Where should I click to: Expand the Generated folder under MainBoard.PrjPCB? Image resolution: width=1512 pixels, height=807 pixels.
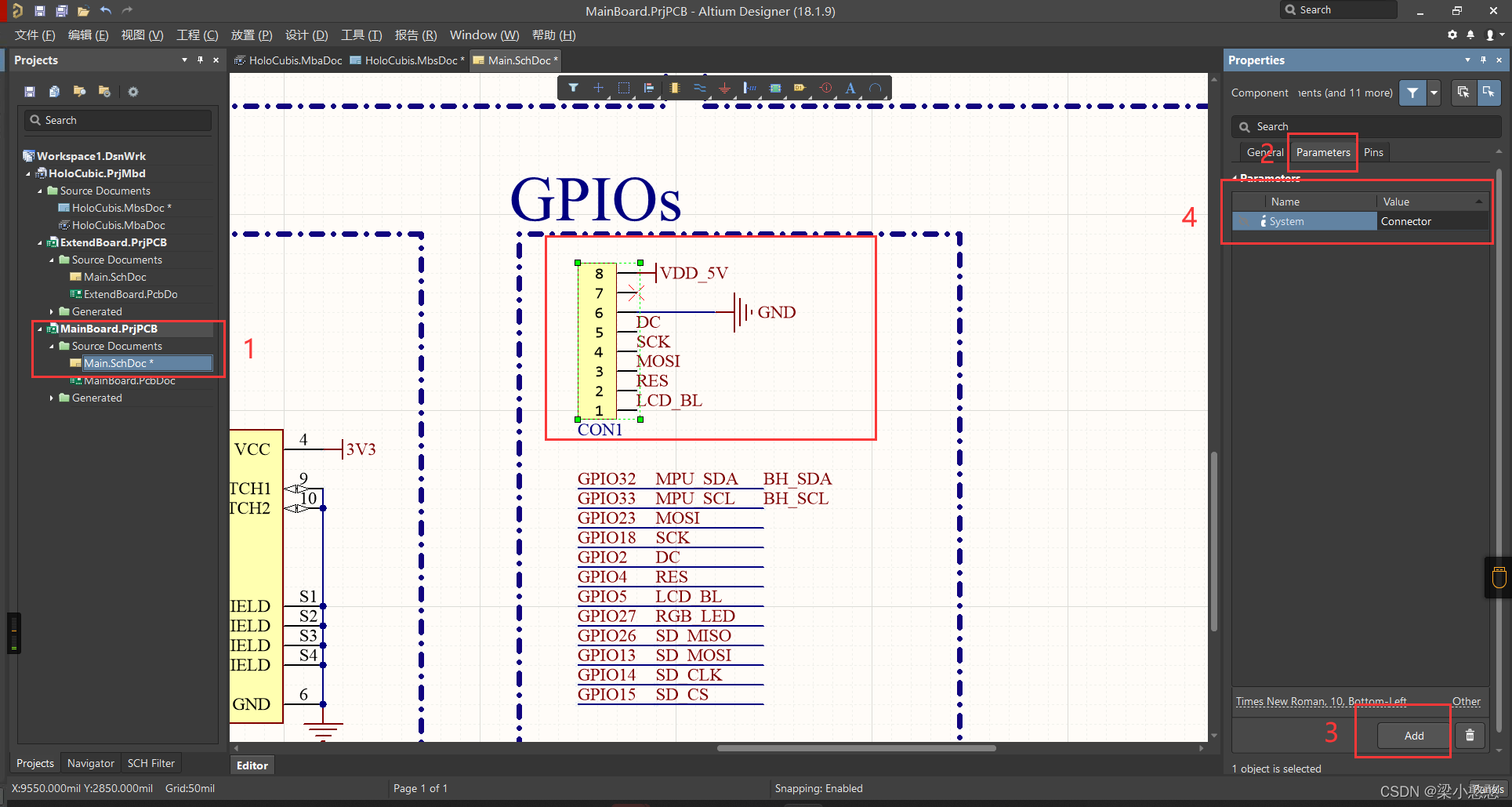[x=52, y=398]
